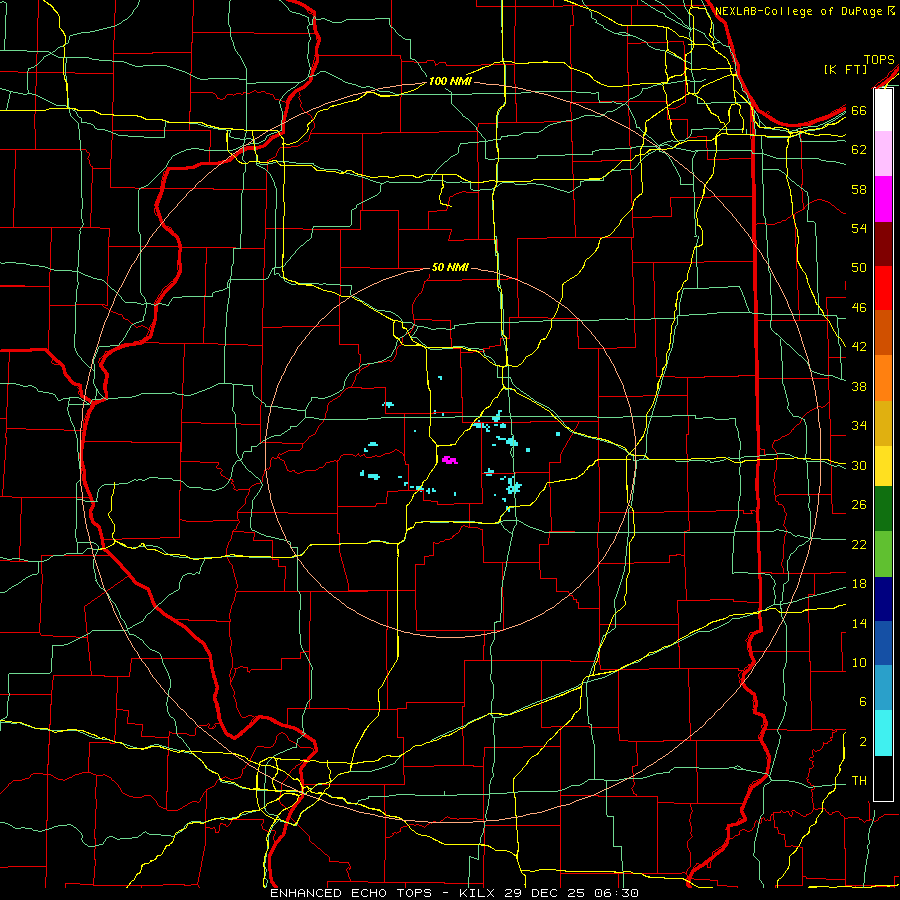Click the light blue 14 kft legend swatch
The width and height of the screenshot is (900, 900).
[883, 687]
